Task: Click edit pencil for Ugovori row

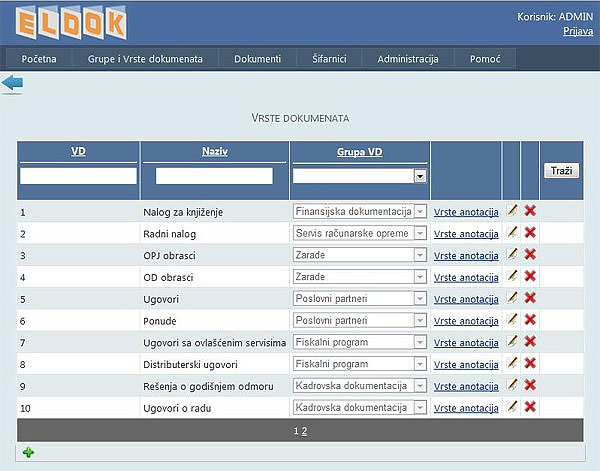Action: (512, 298)
